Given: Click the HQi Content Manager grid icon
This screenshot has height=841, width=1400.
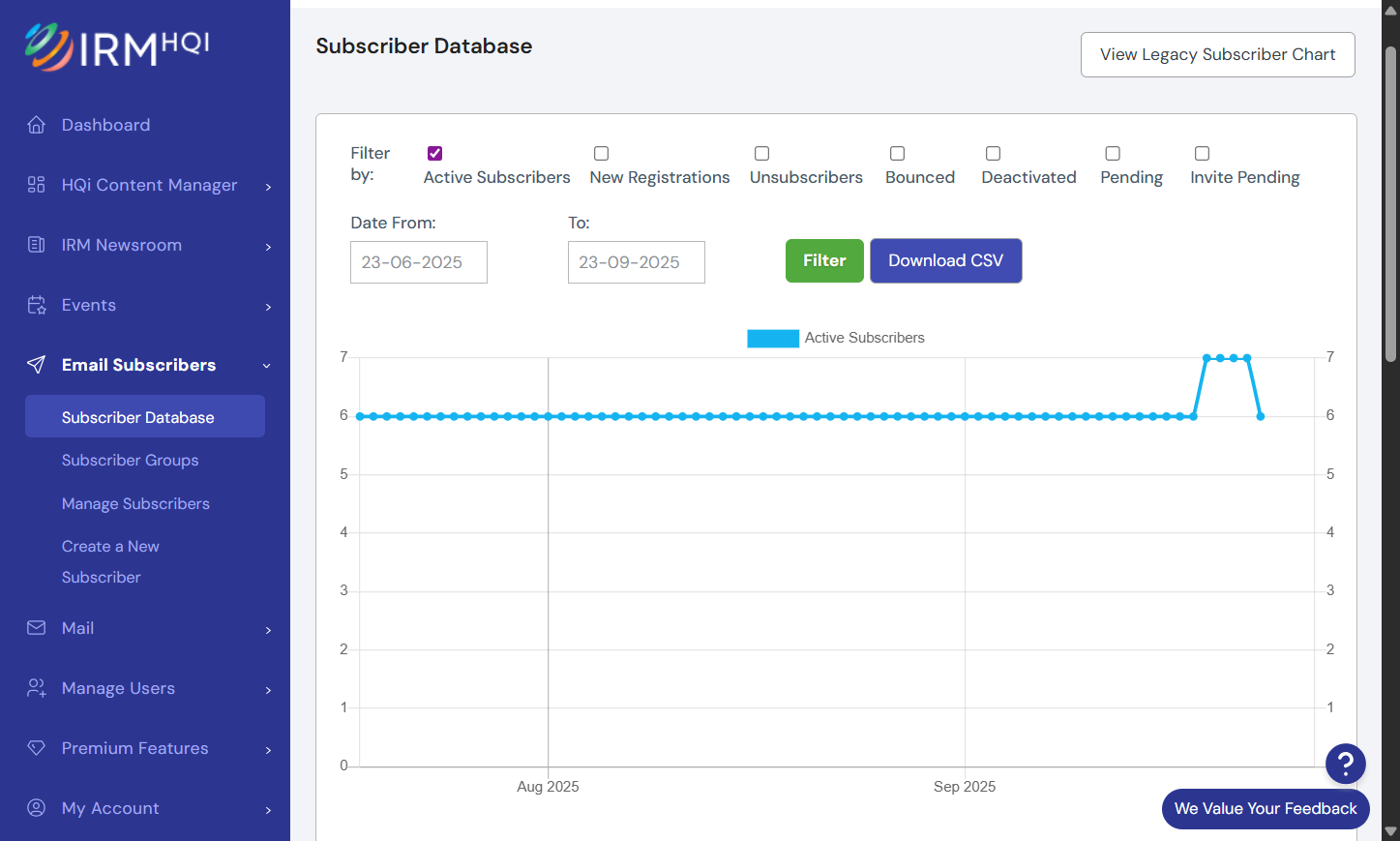Looking at the screenshot, I should point(37,185).
